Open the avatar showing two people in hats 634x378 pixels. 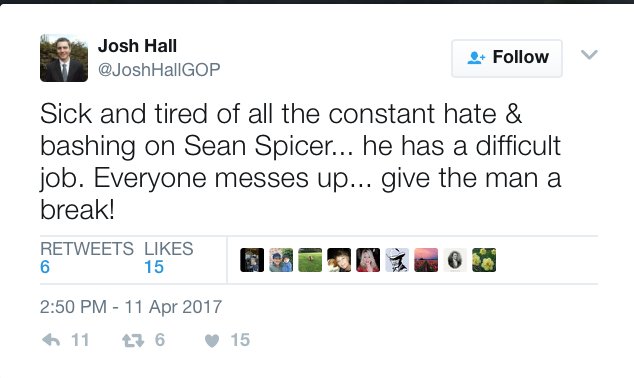tap(281, 260)
